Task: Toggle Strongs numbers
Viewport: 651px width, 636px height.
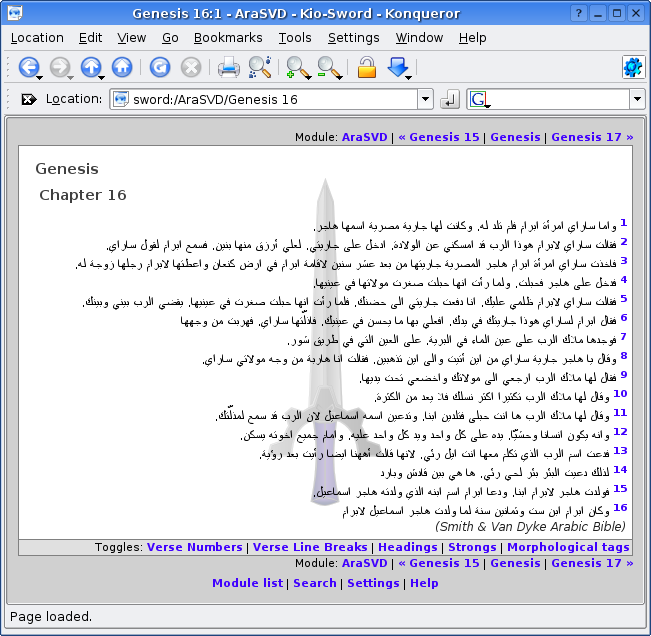Action: coord(472,547)
